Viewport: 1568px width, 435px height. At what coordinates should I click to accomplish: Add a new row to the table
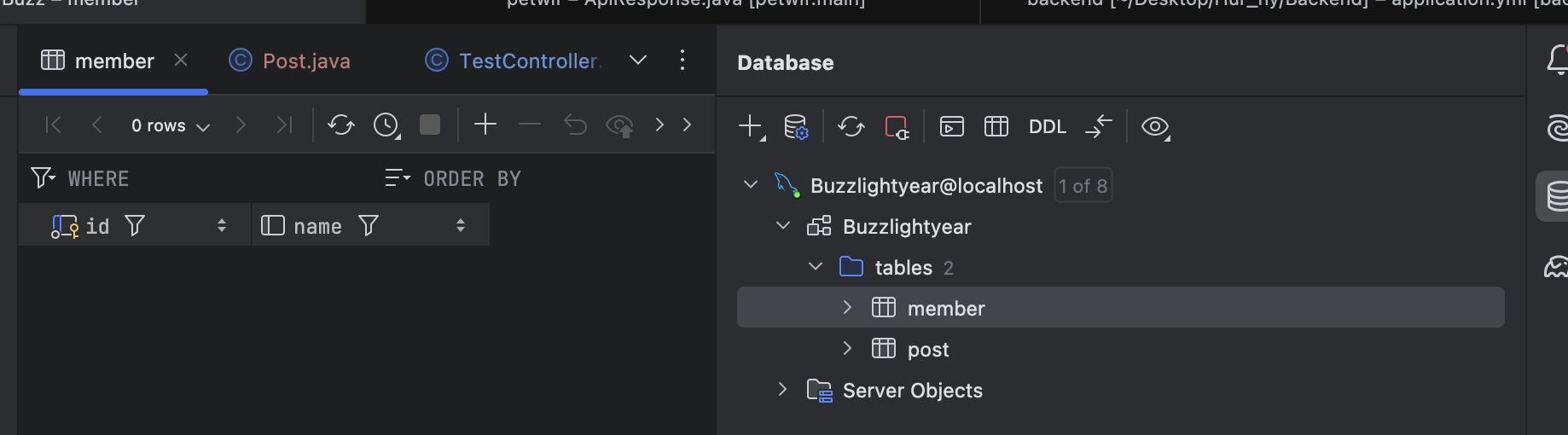(485, 125)
